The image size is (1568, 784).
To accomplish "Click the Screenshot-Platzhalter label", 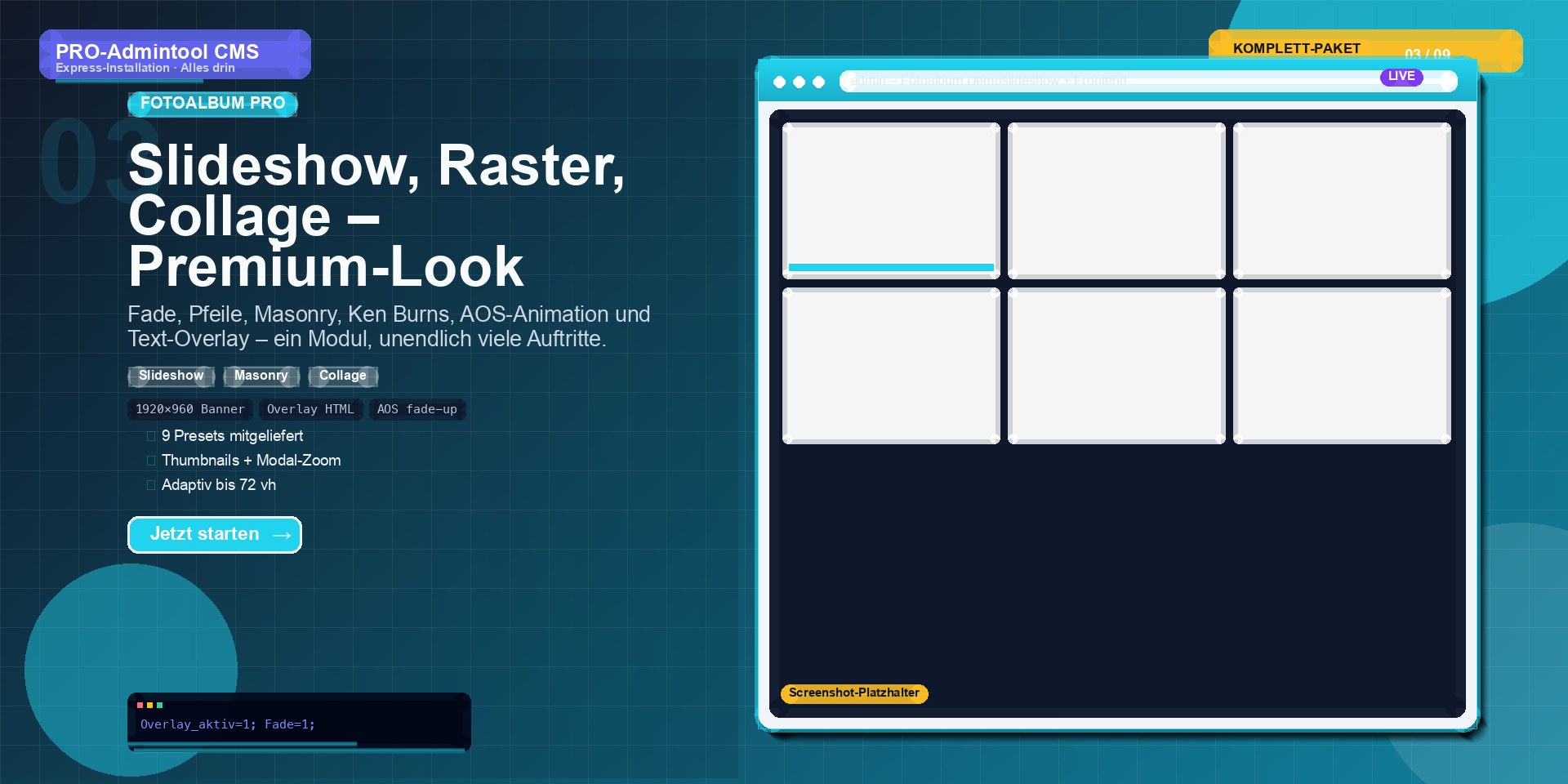I will [854, 693].
